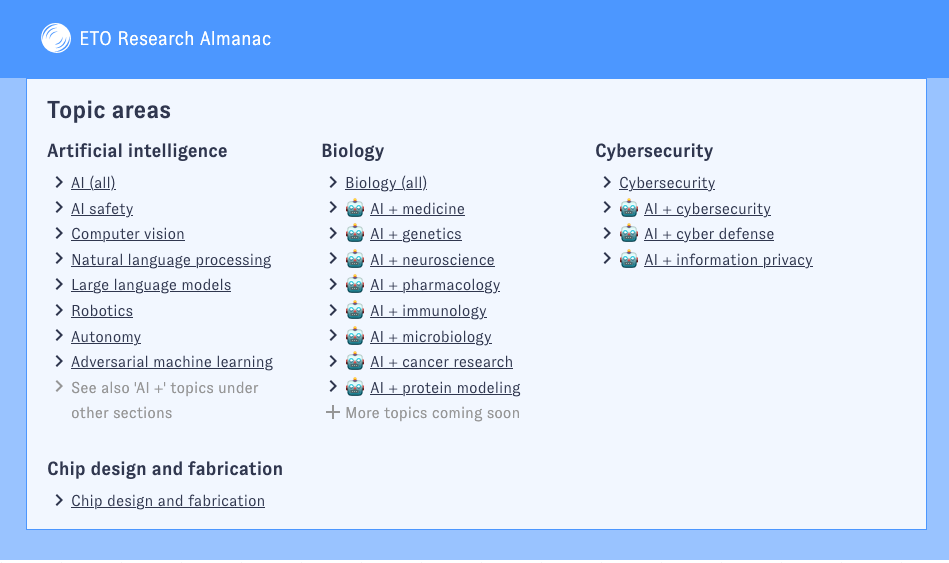Expand the chevron next to Robotics
Screen dimensions: 949x563
pyautogui.click(x=59, y=310)
